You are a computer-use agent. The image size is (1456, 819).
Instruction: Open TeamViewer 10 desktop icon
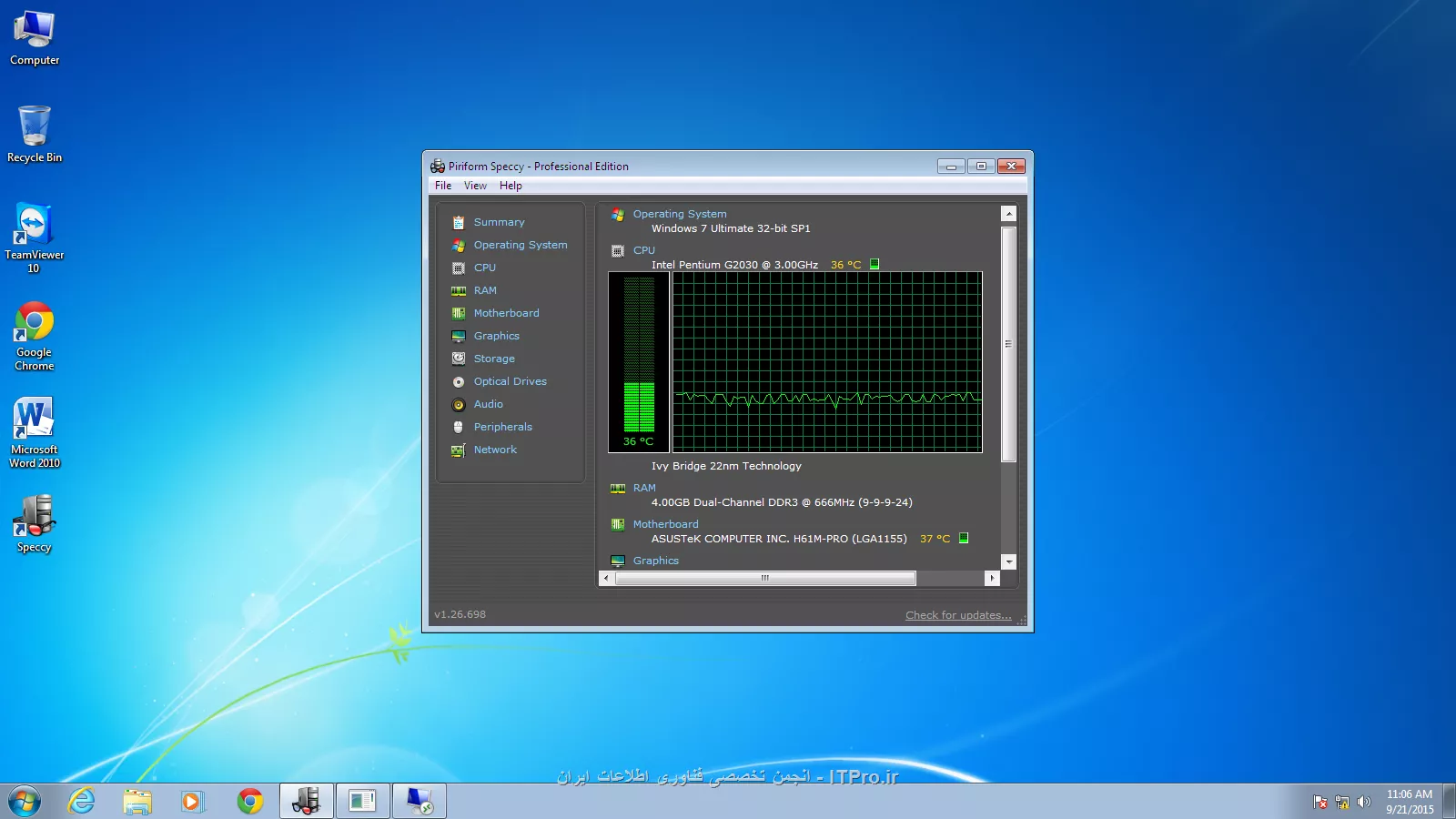coord(35,237)
